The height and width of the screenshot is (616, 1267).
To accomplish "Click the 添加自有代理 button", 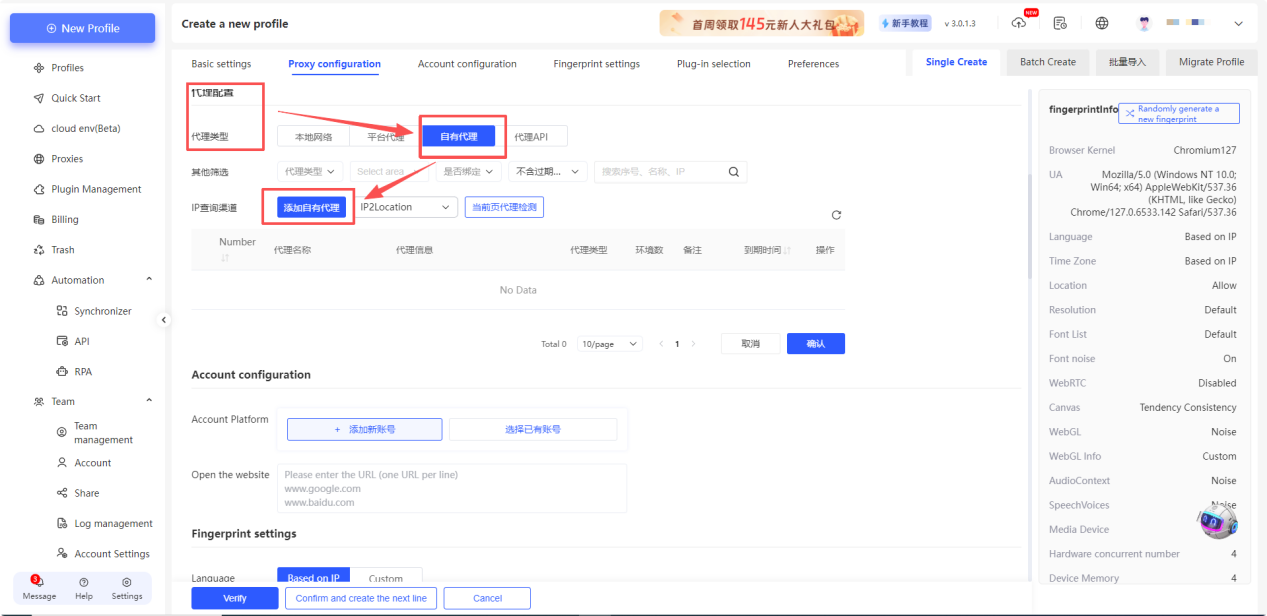I will tap(312, 208).
